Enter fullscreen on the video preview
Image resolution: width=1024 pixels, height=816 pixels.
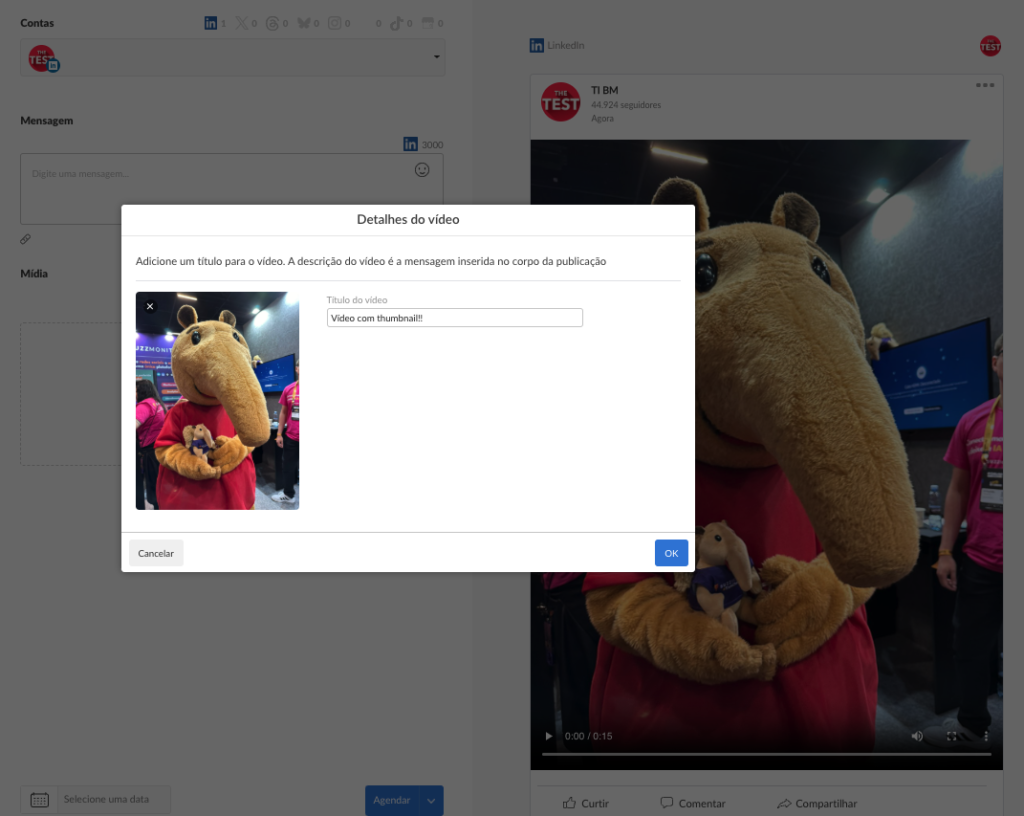point(952,736)
